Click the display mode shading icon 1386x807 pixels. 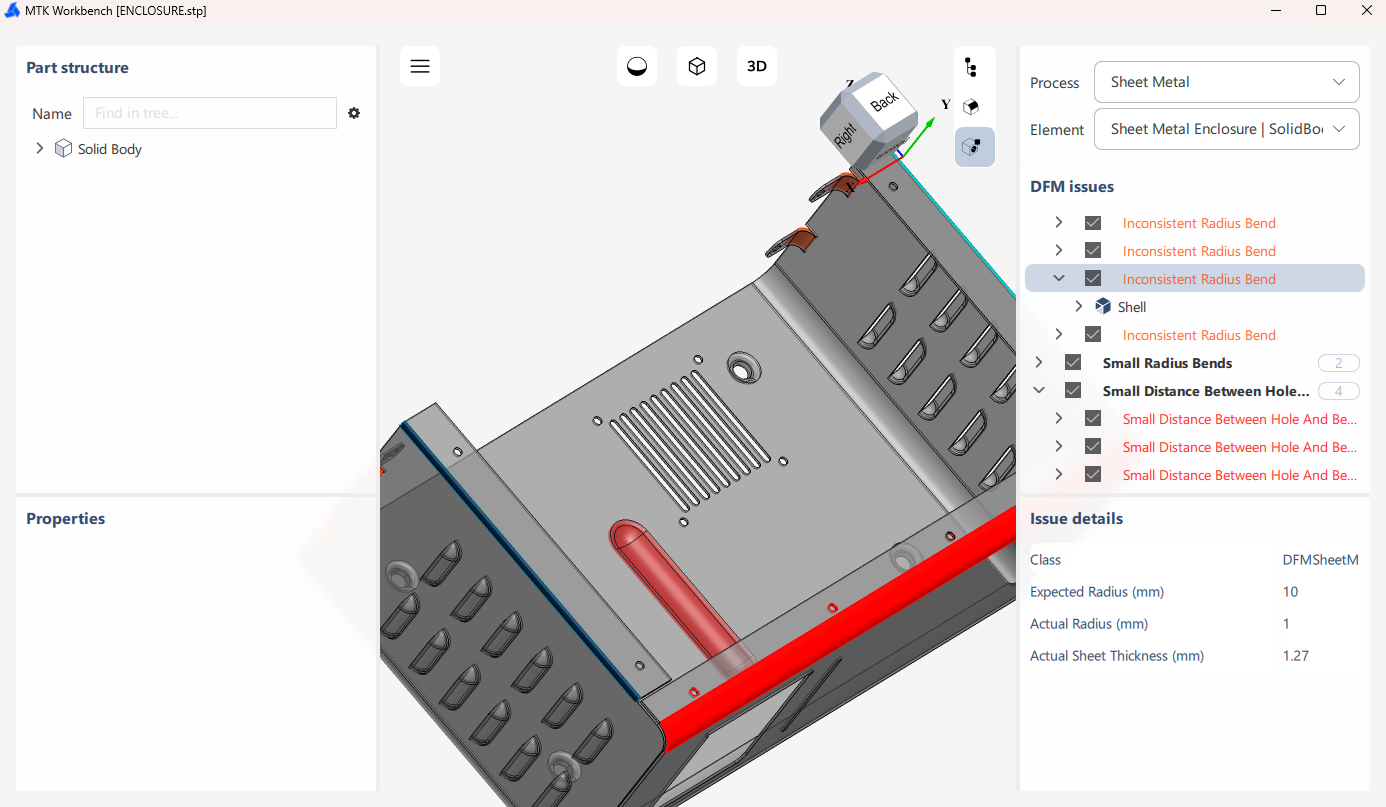(637, 66)
